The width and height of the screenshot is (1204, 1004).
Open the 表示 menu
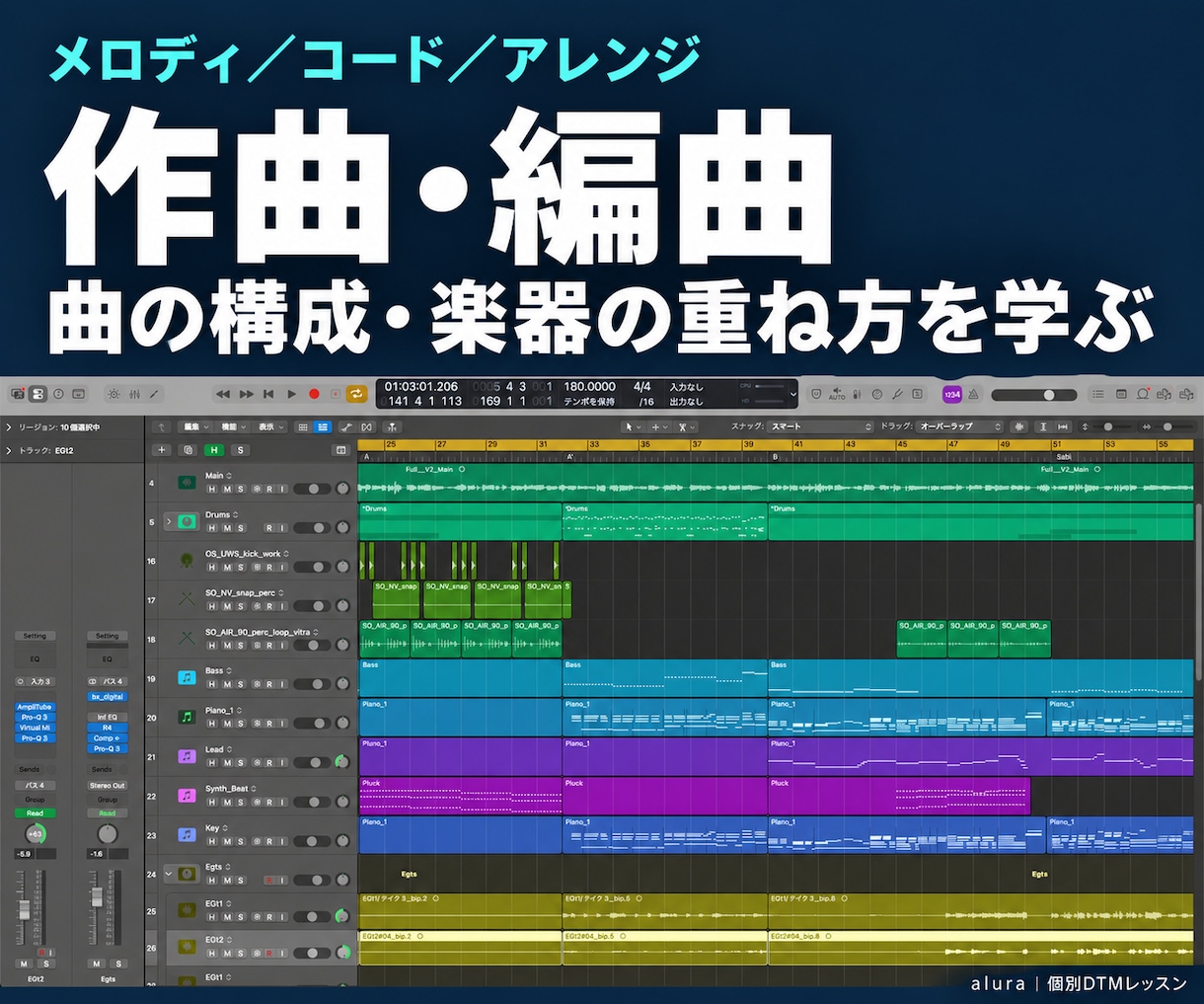tap(269, 426)
